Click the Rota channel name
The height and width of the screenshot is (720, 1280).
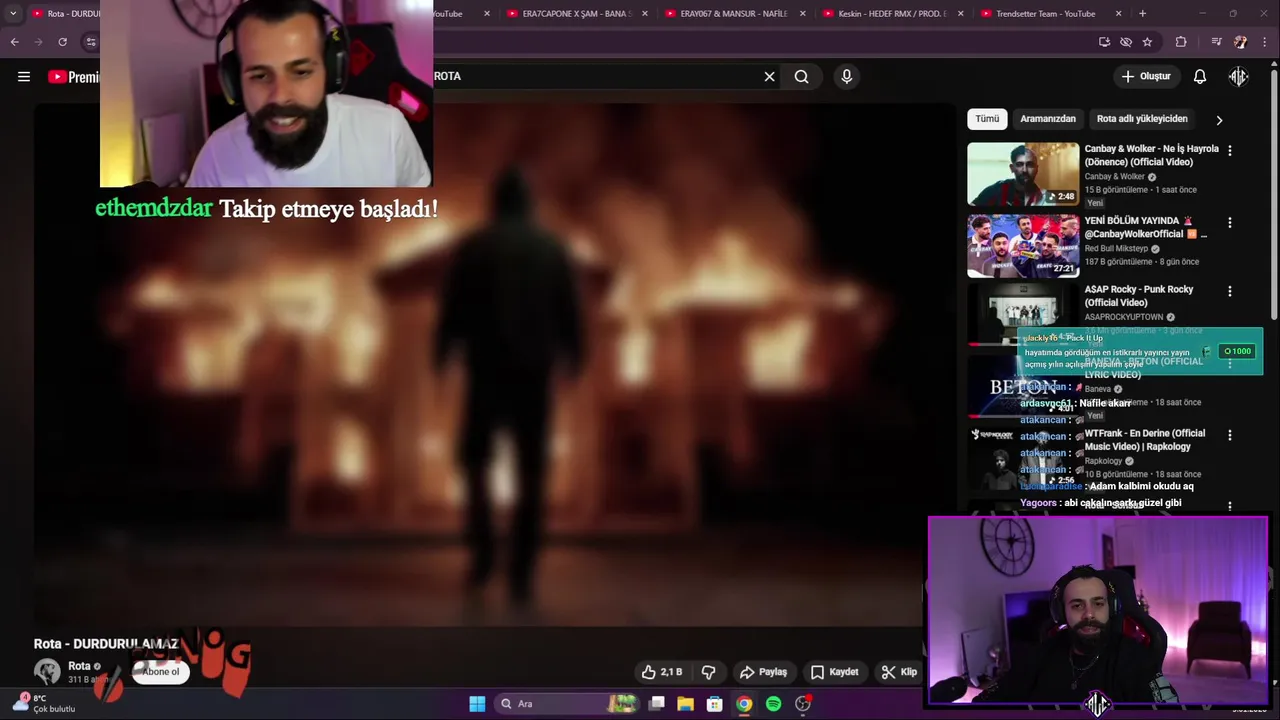click(79, 666)
